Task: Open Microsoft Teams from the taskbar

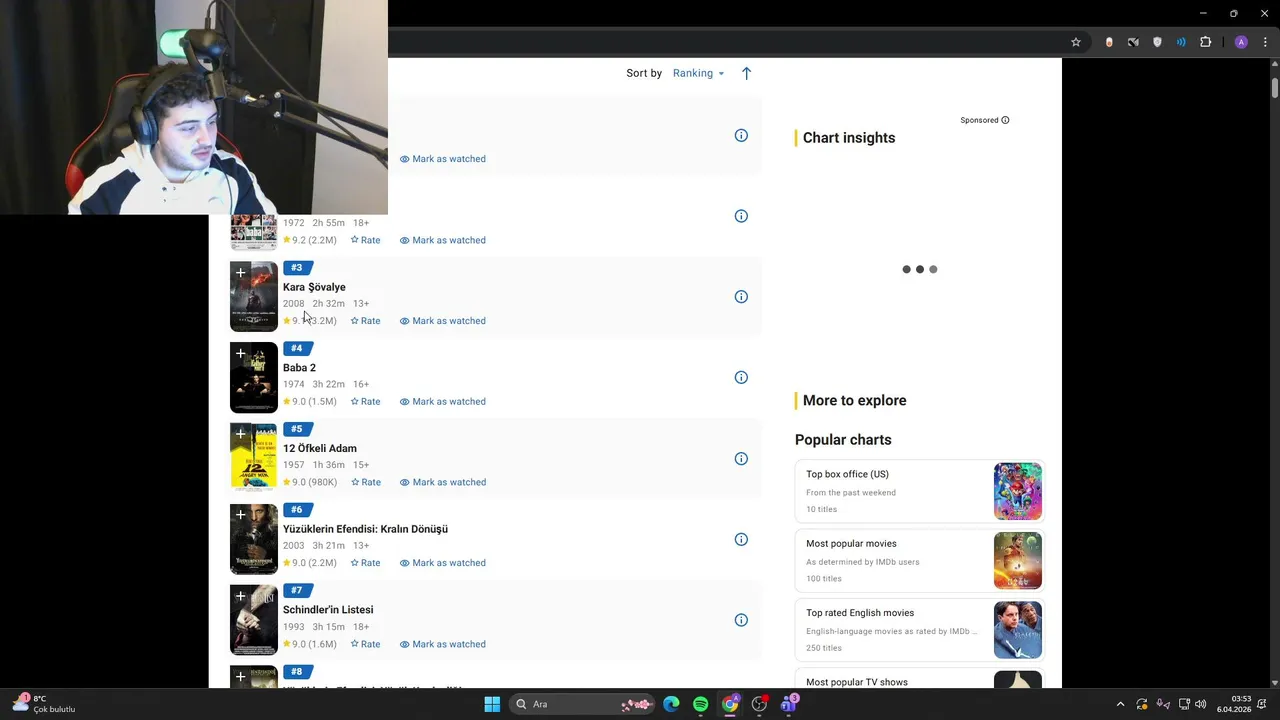Action: (788, 704)
